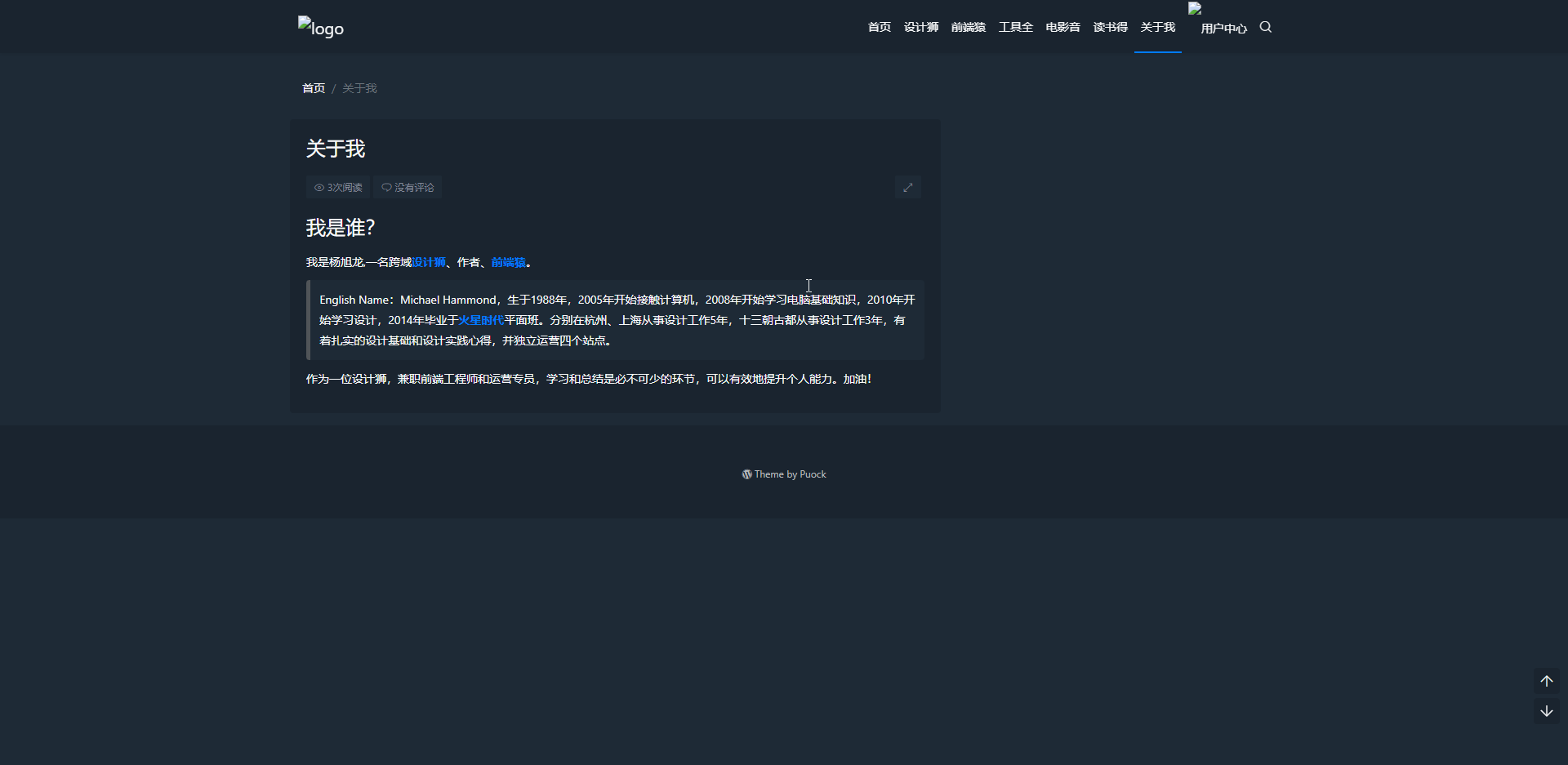
Task: Go to 首页 in the top navigation menu
Action: click(879, 27)
